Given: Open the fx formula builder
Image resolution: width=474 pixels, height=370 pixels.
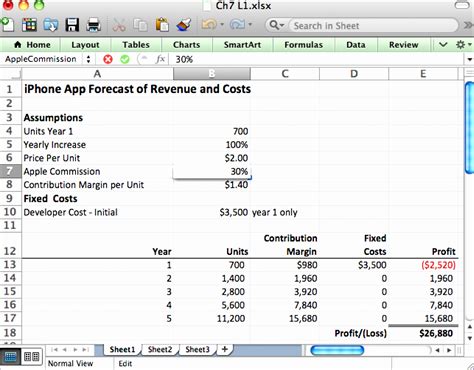Looking at the screenshot, I should pyautogui.click(x=160, y=59).
